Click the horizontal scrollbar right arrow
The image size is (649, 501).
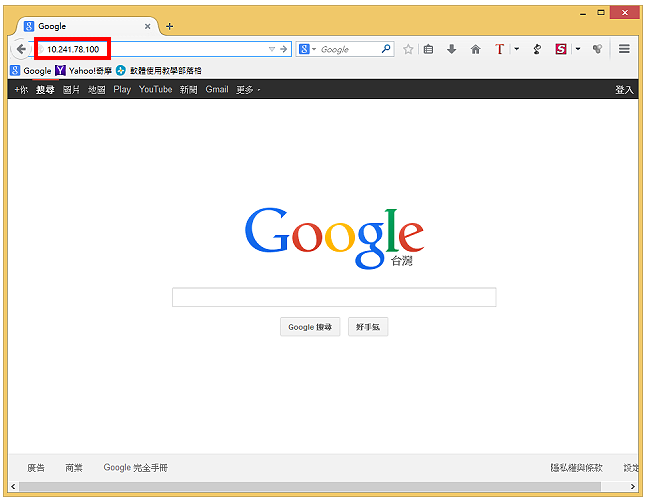click(x=633, y=487)
